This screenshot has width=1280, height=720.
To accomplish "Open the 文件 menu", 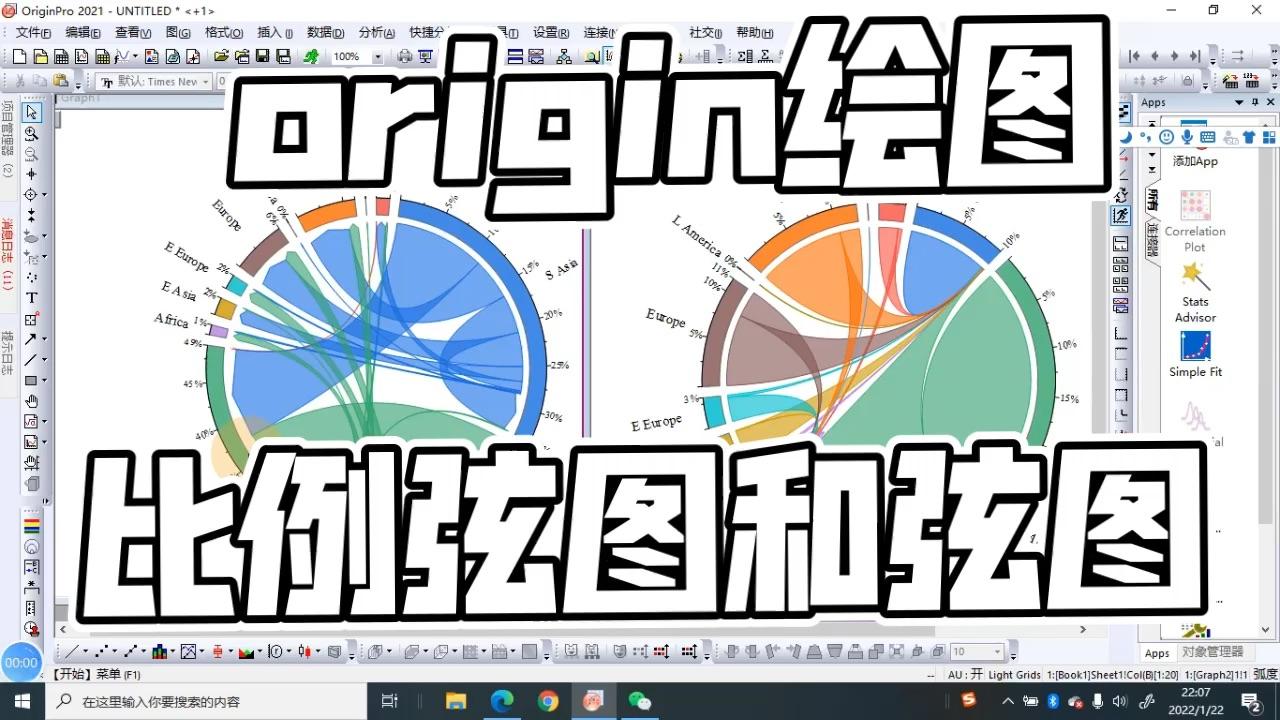I will (33, 32).
